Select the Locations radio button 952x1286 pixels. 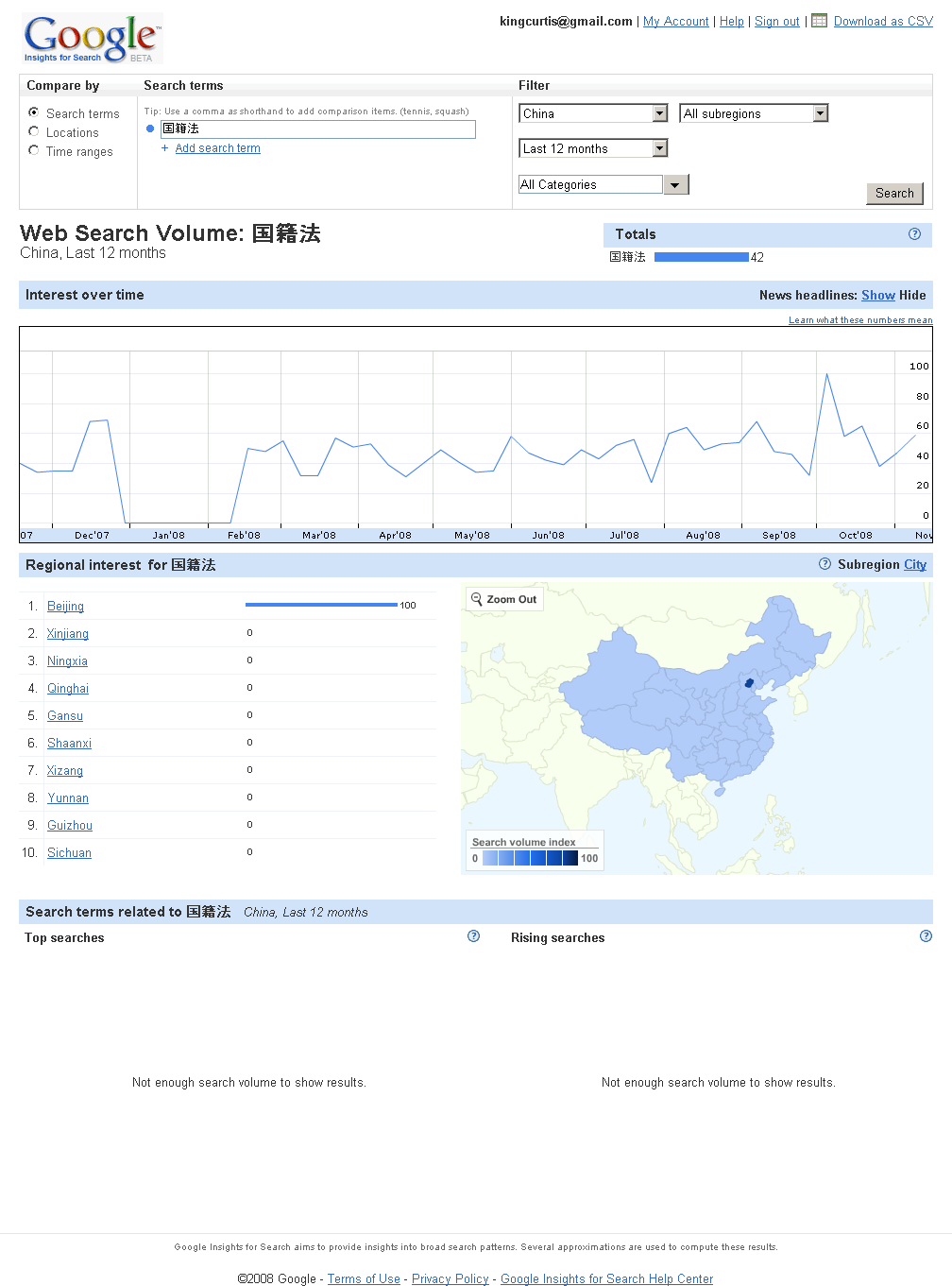click(34, 131)
